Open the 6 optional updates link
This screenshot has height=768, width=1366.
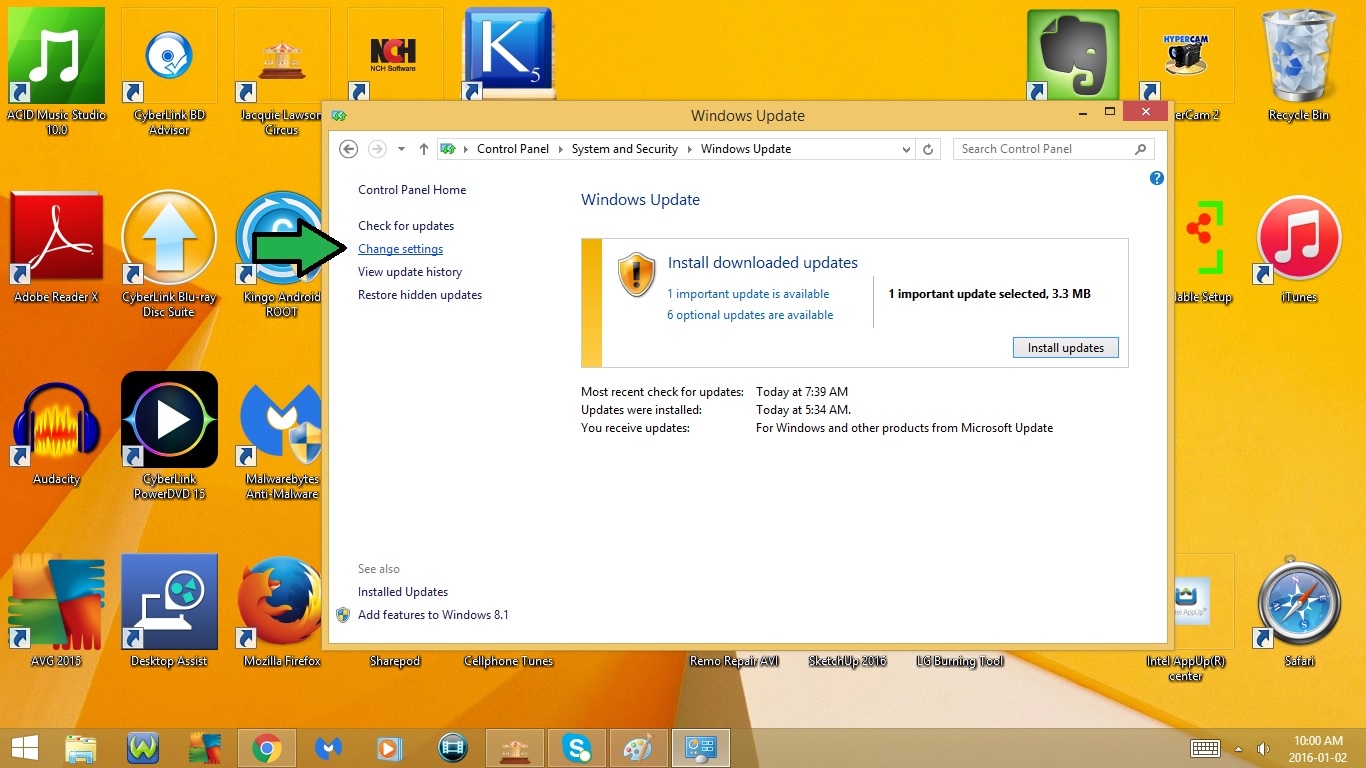click(750, 315)
